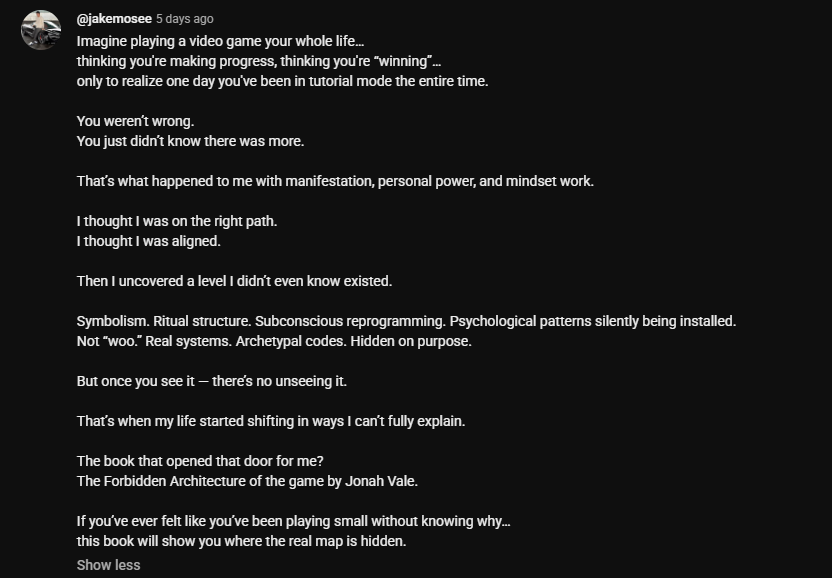Click the book title line by Jonah Vale

coord(247,481)
